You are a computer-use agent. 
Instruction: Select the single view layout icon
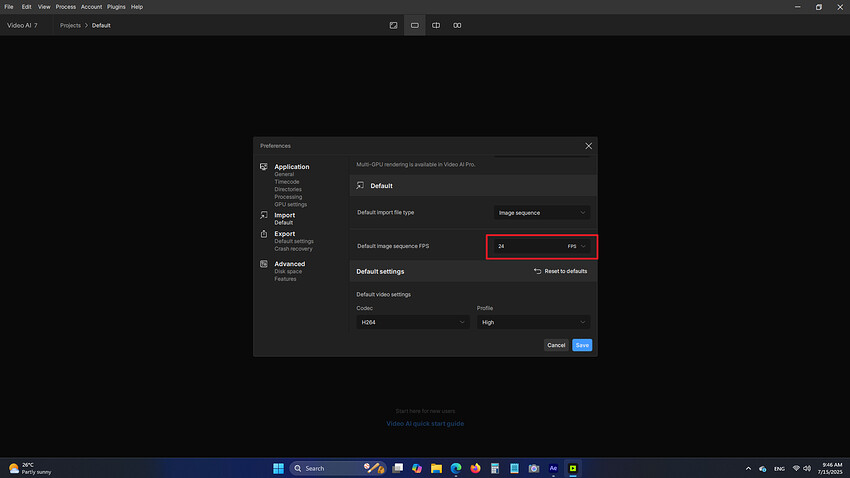coord(414,25)
